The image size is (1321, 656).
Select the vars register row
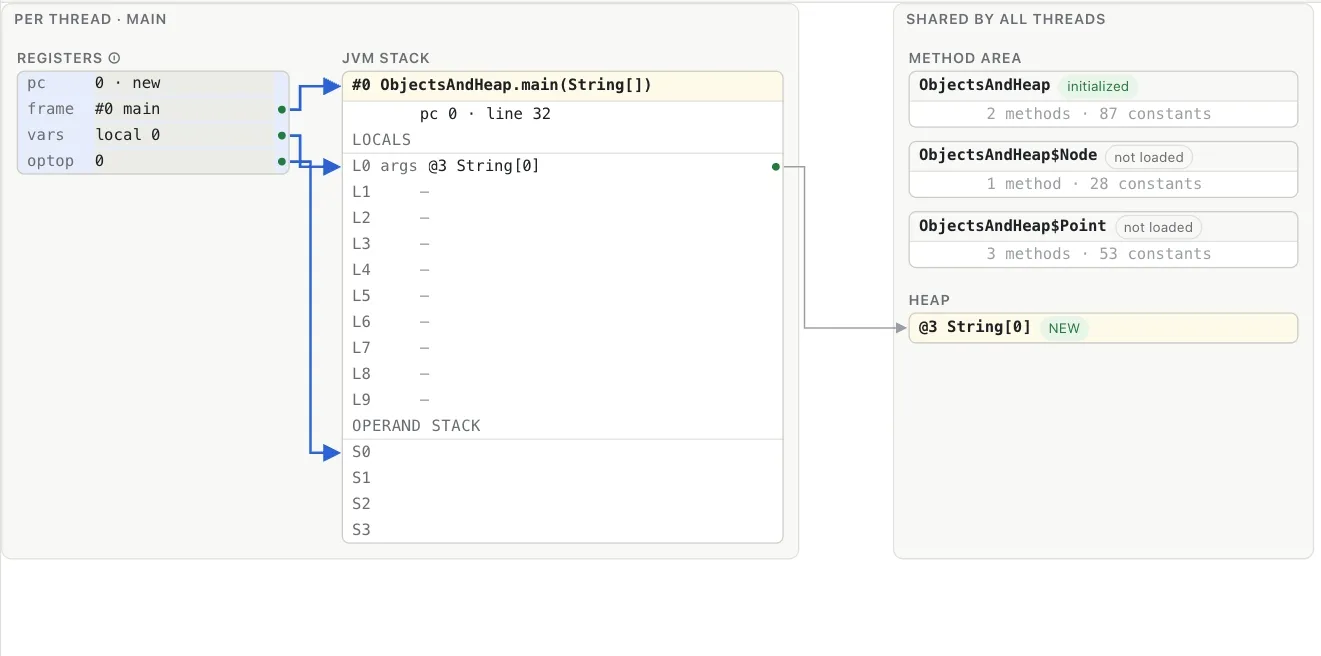[x=153, y=135]
